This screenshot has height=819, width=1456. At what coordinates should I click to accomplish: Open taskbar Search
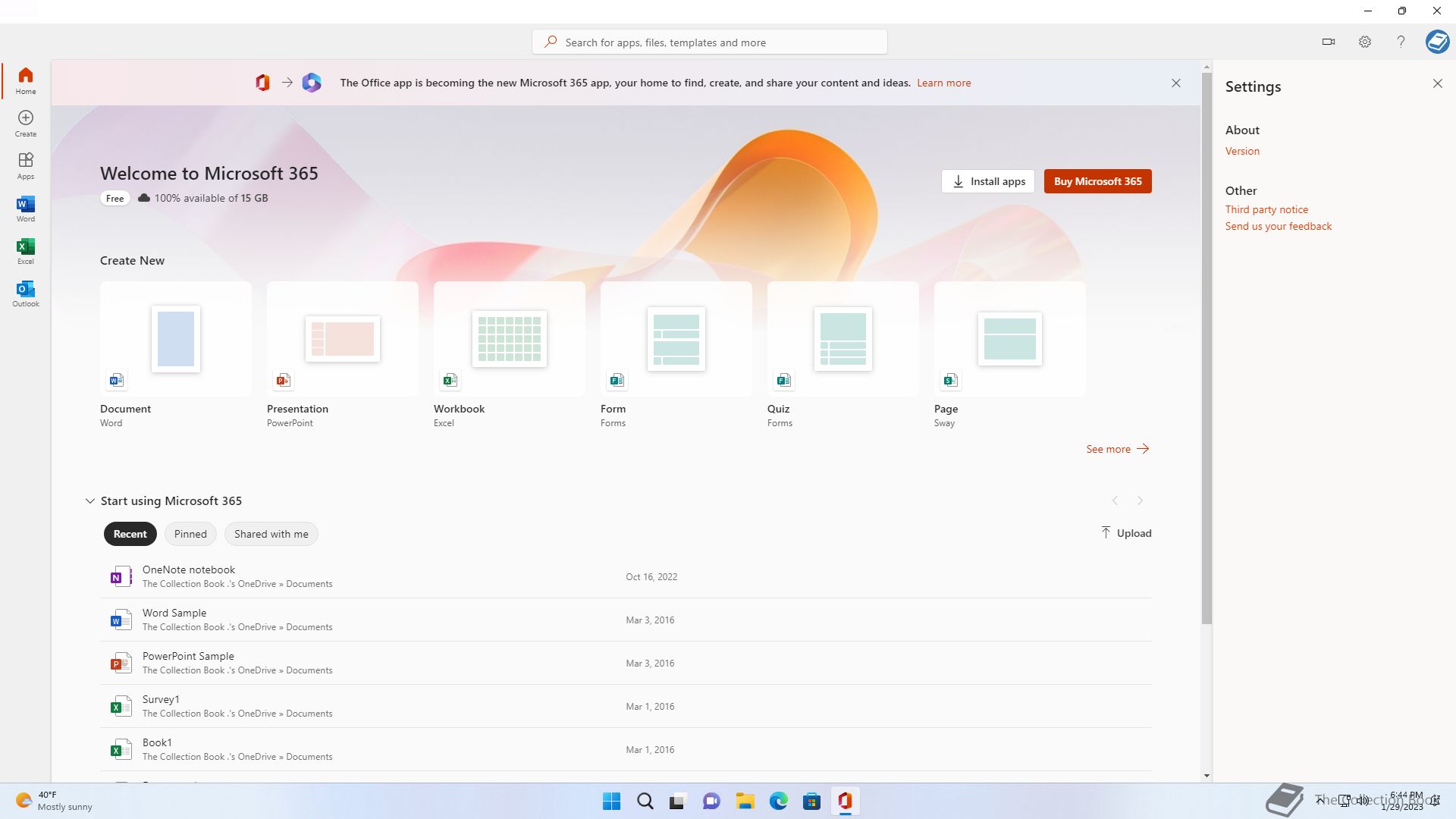[645, 801]
